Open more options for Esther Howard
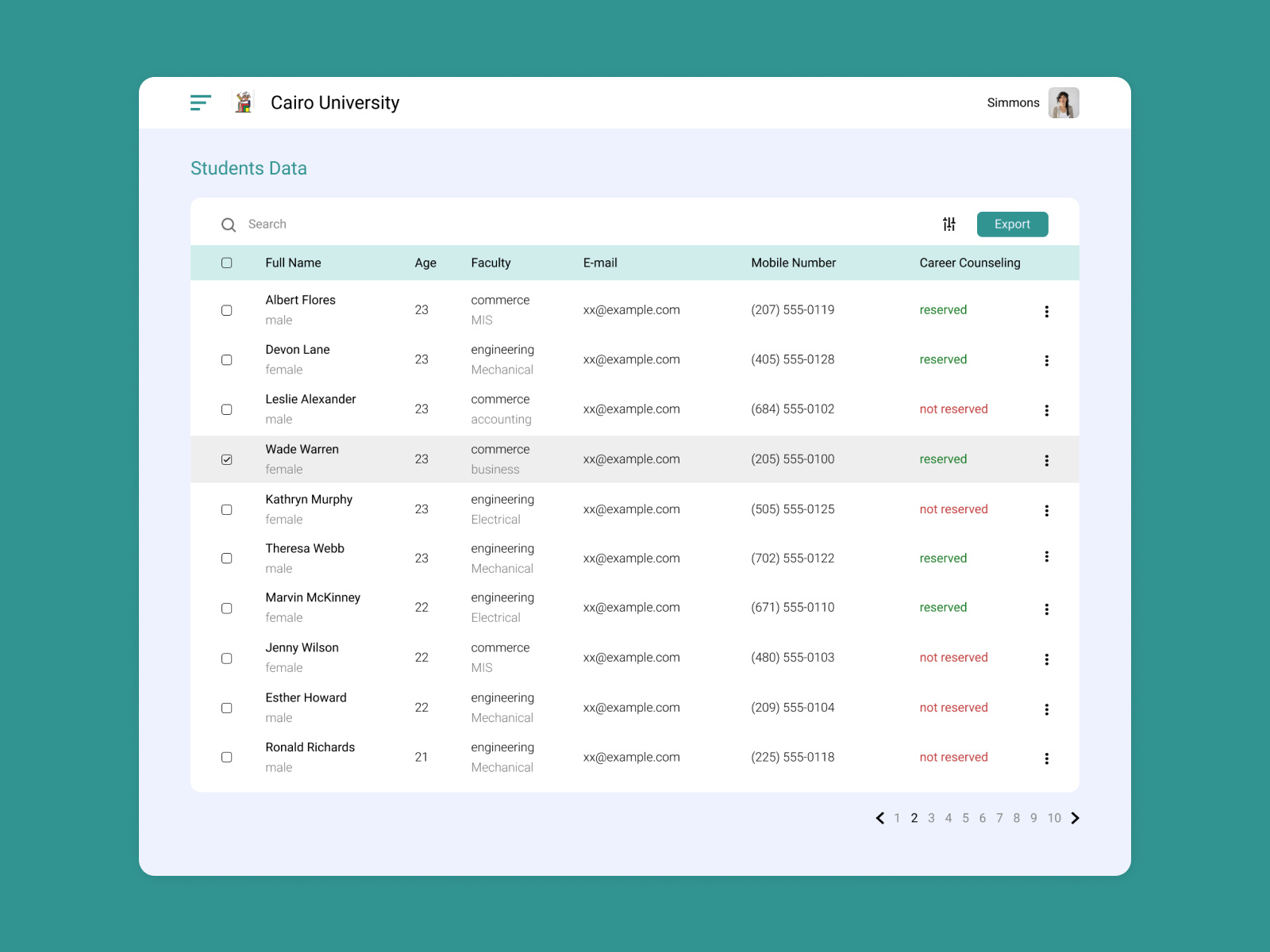Image resolution: width=1270 pixels, height=952 pixels. click(1047, 709)
